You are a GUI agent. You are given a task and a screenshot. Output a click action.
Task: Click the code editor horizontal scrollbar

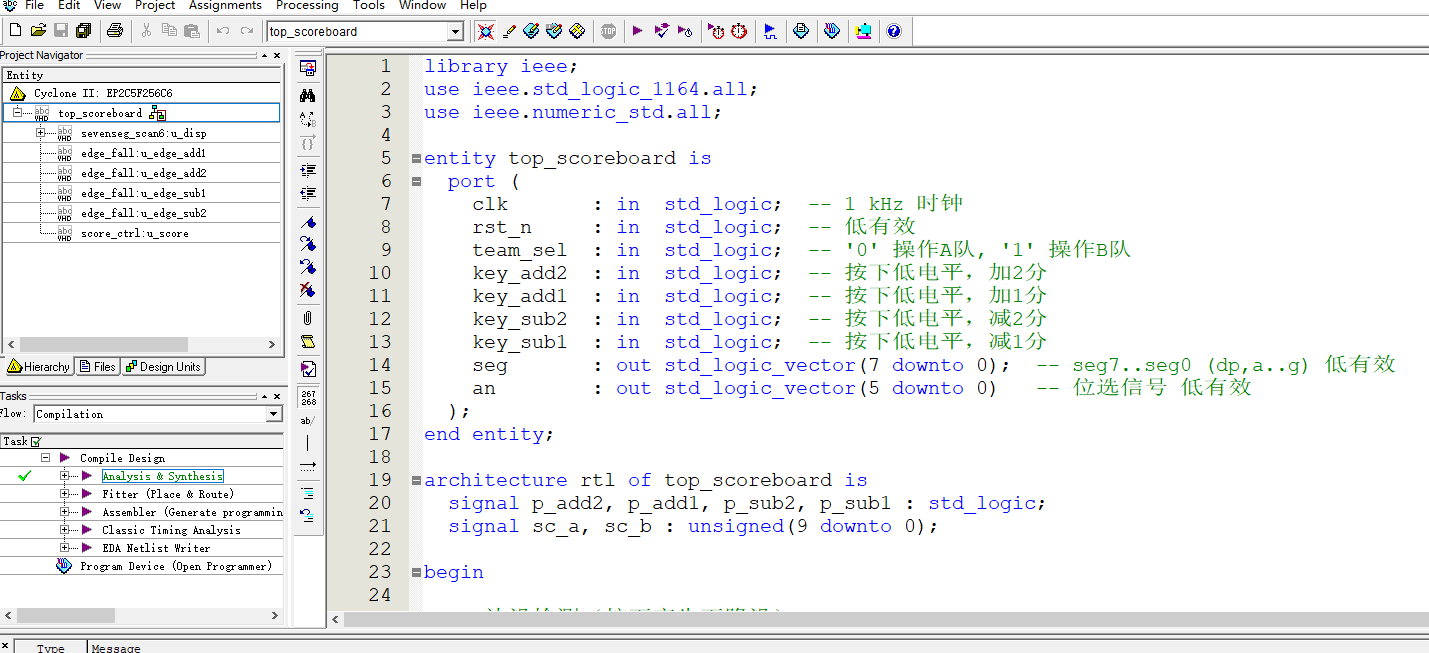[x=885, y=619]
